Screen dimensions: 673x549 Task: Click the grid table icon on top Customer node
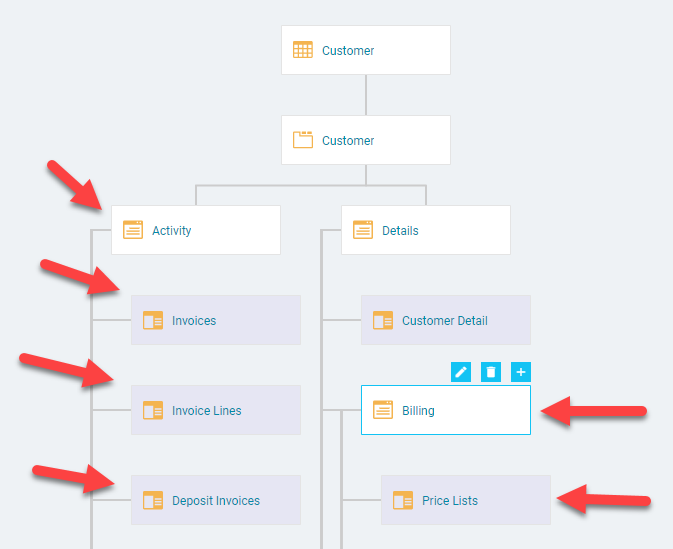pos(303,50)
